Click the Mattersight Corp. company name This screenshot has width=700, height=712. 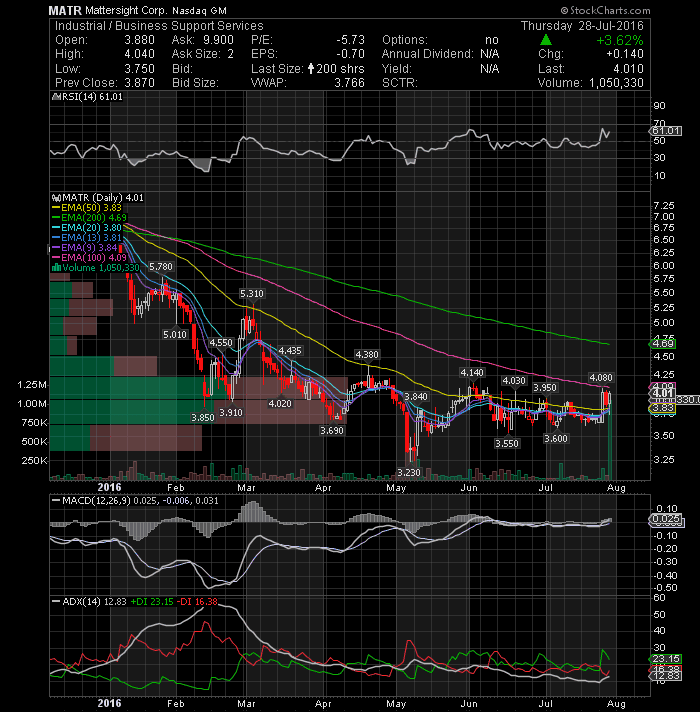pos(126,10)
